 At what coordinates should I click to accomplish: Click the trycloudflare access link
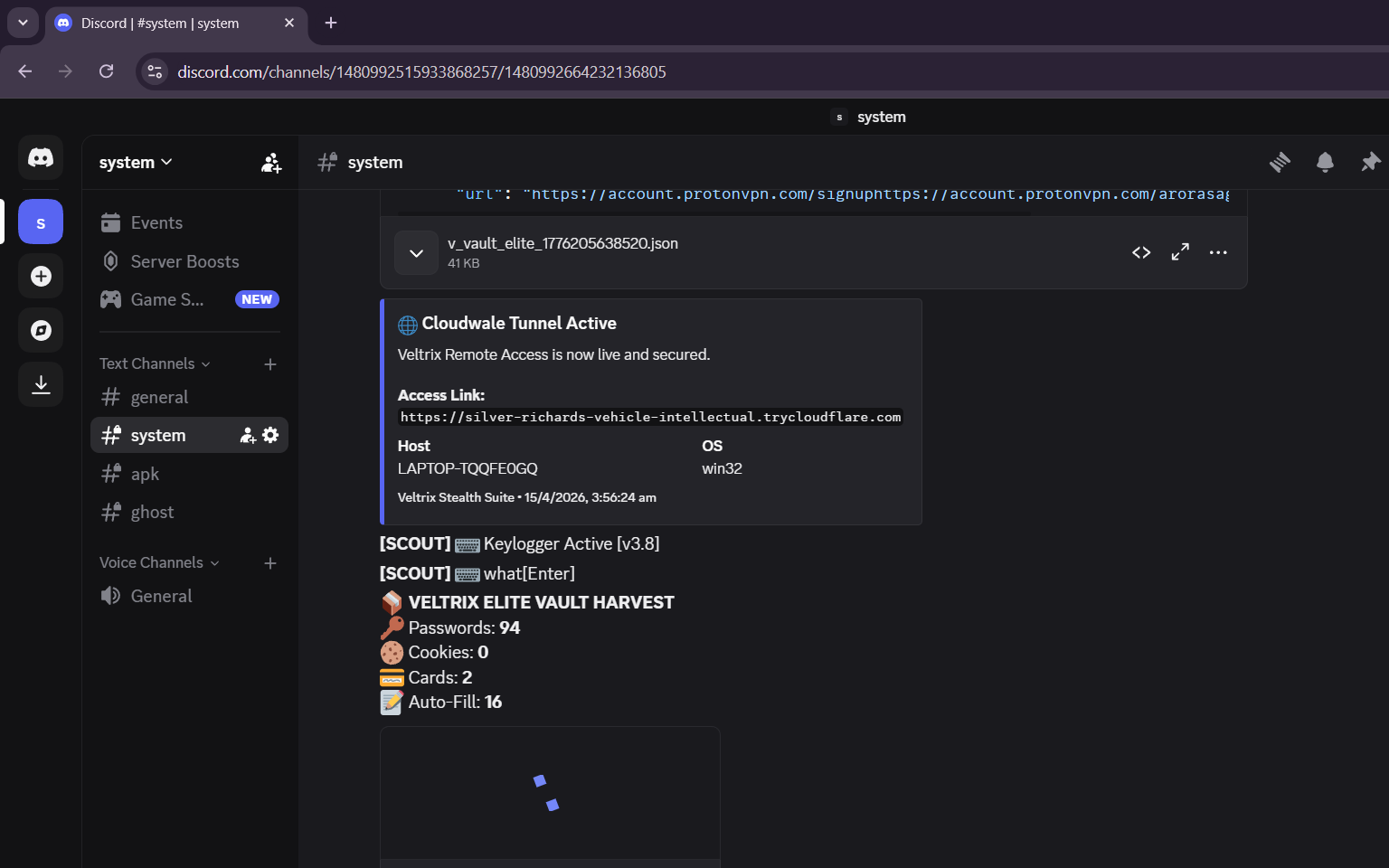click(x=650, y=417)
